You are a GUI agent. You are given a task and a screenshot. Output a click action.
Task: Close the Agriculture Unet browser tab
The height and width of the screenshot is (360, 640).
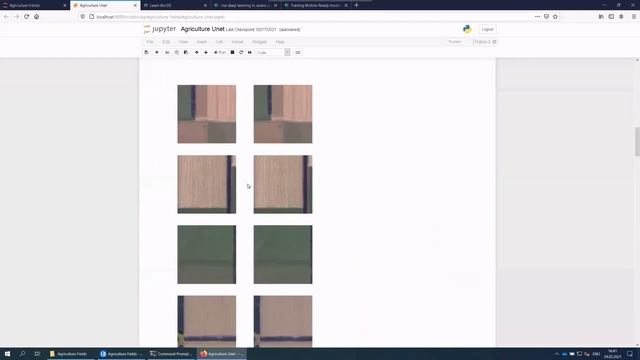pyautogui.click(x=135, y=5)
